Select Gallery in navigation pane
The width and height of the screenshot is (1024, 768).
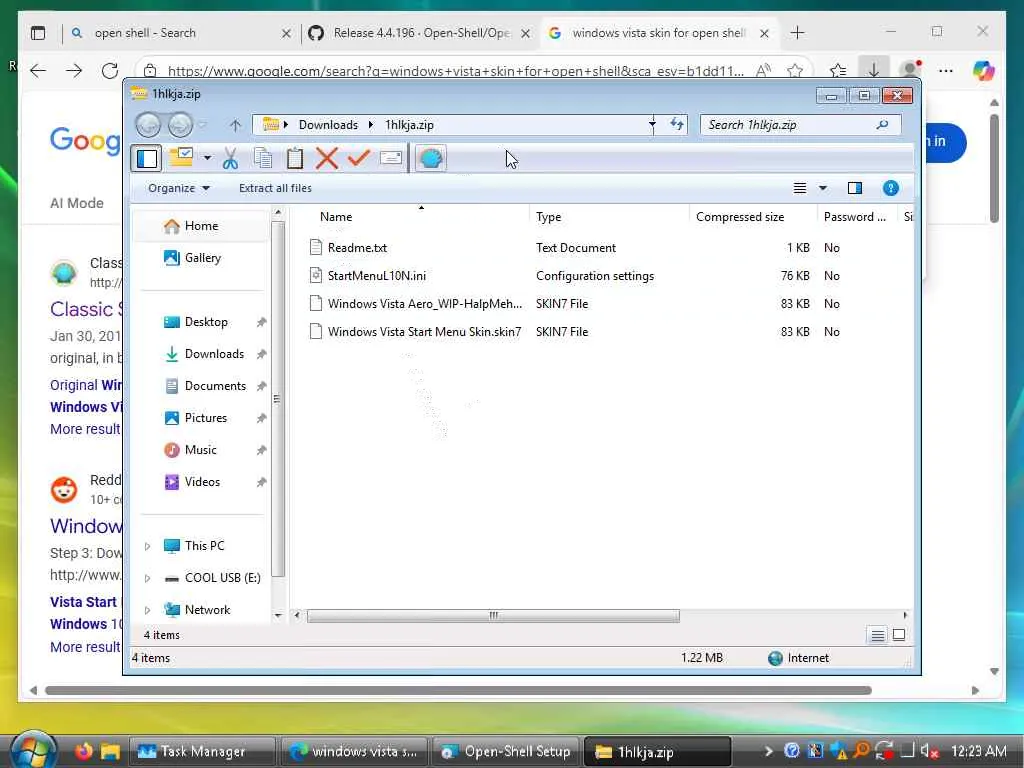(201, 258)
